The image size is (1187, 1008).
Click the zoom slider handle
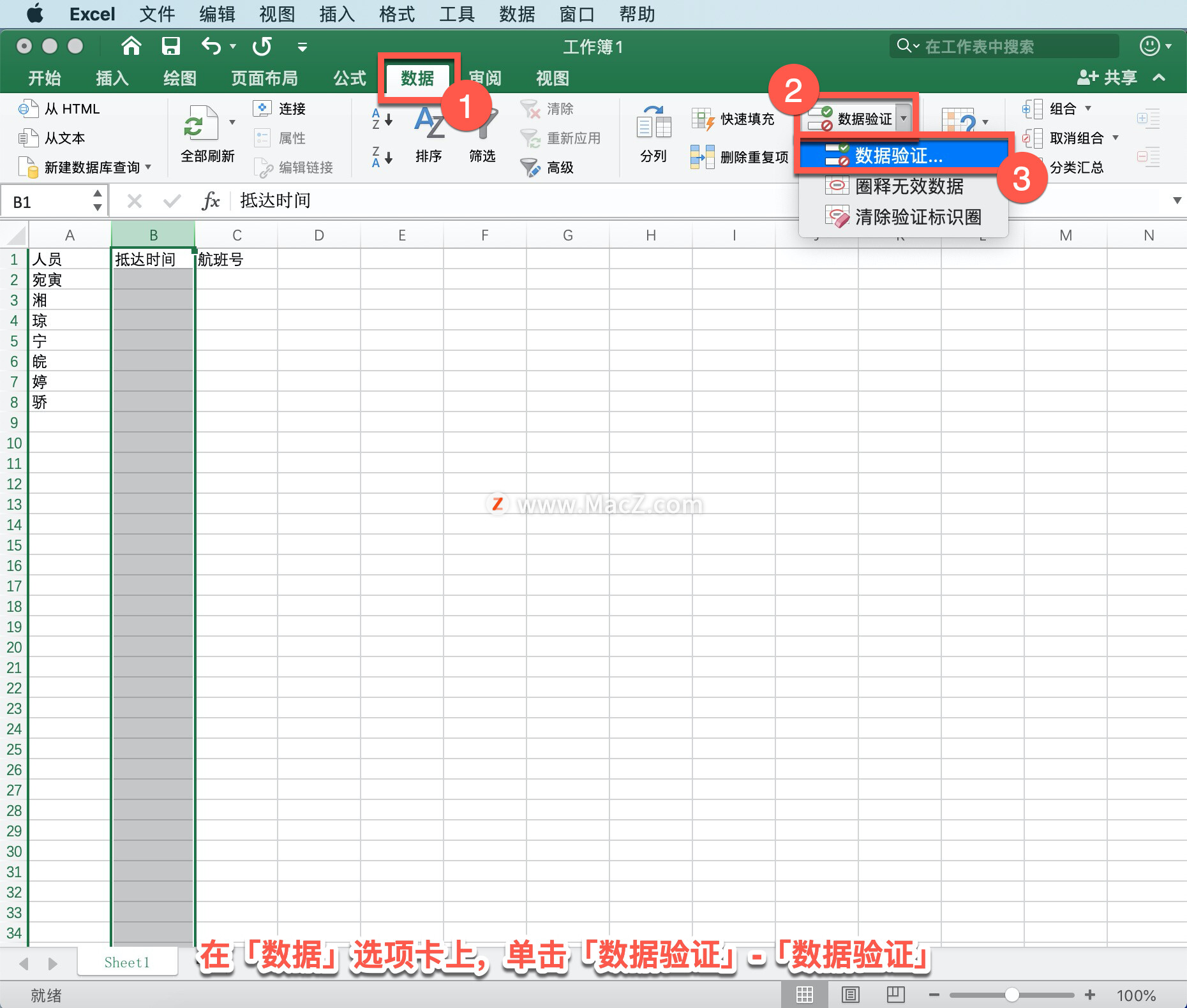click(x=1012, y=995)
